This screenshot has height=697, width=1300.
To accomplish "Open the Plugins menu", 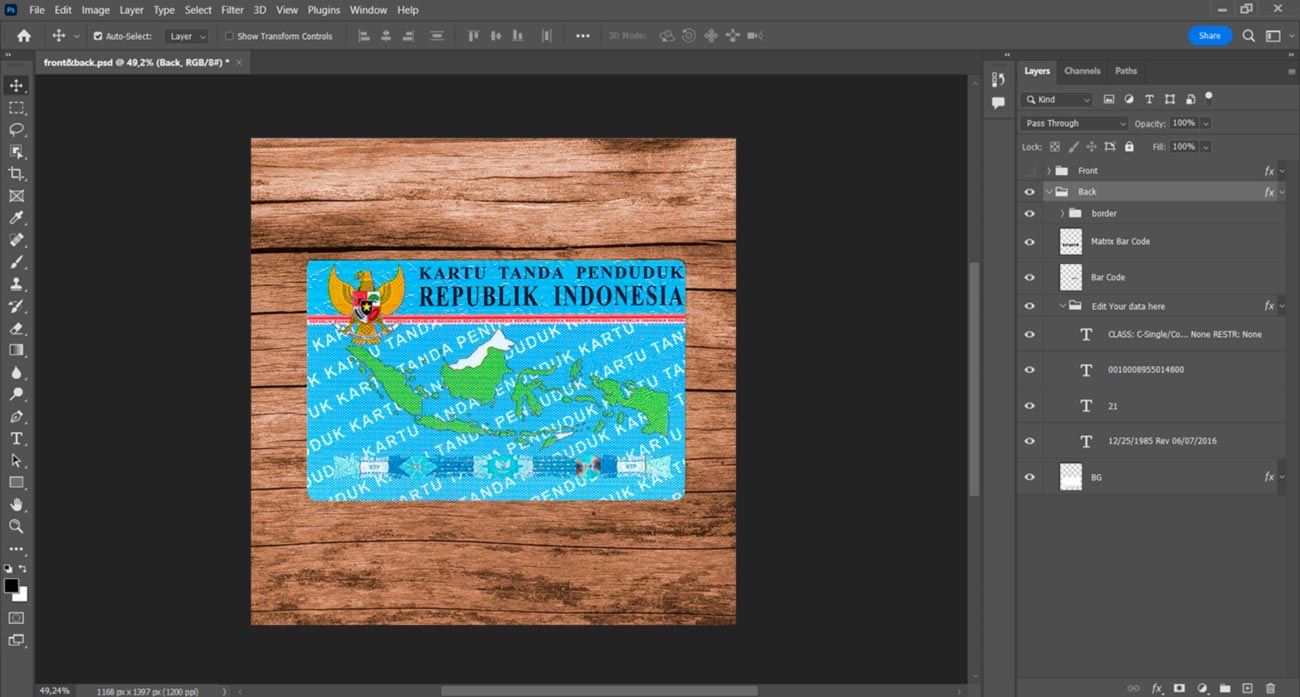I will point(323,10).
